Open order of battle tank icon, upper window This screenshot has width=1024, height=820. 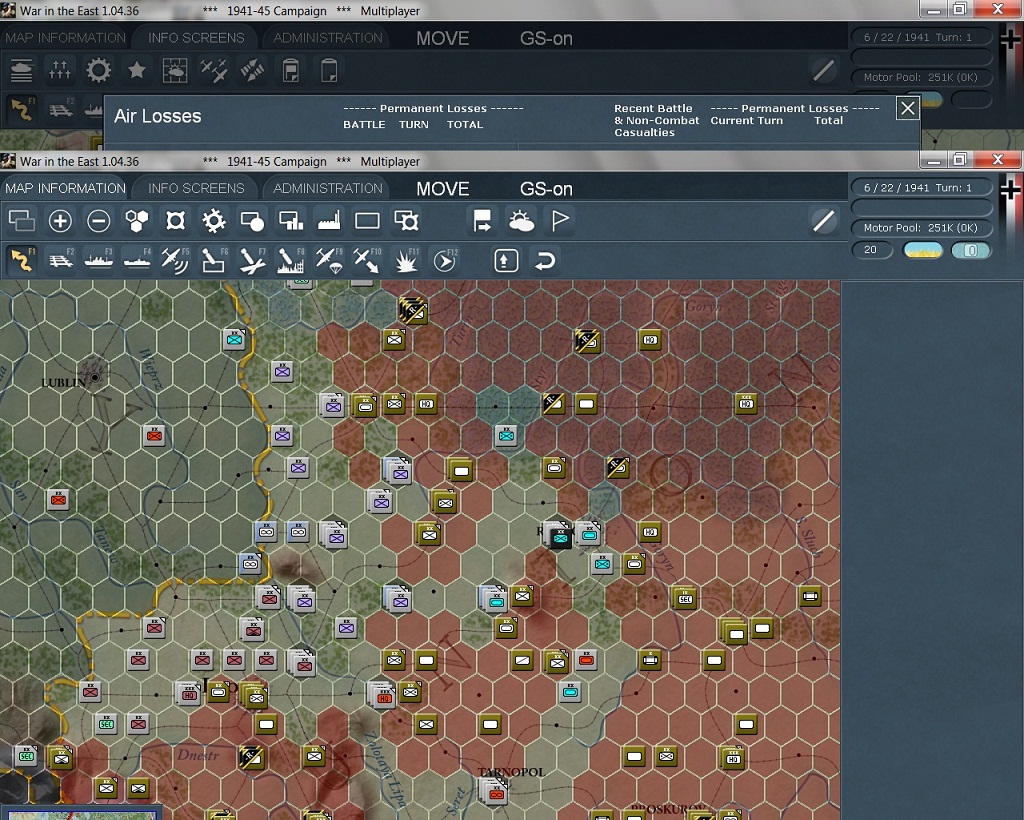coord(22,71)
